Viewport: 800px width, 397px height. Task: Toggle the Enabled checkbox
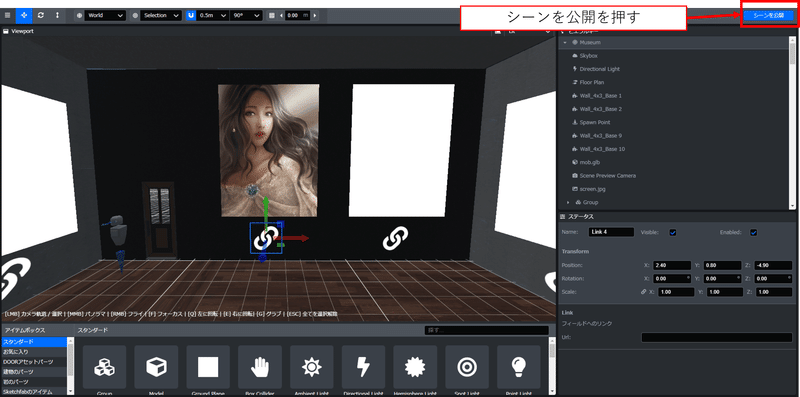coord(754,233)
